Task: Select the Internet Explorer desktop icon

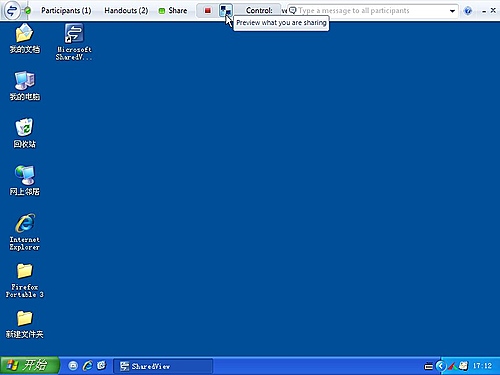Action: tap(25, 232)
